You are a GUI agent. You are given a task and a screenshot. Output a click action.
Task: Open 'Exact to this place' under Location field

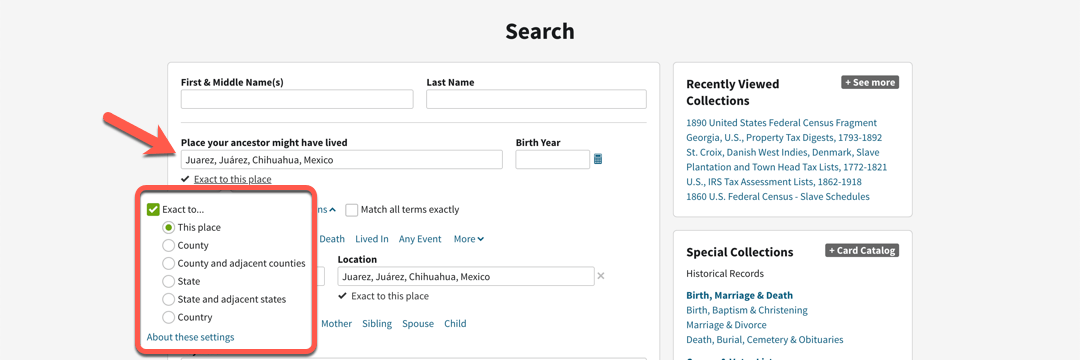pyautogui.click(x=390, y=296)
